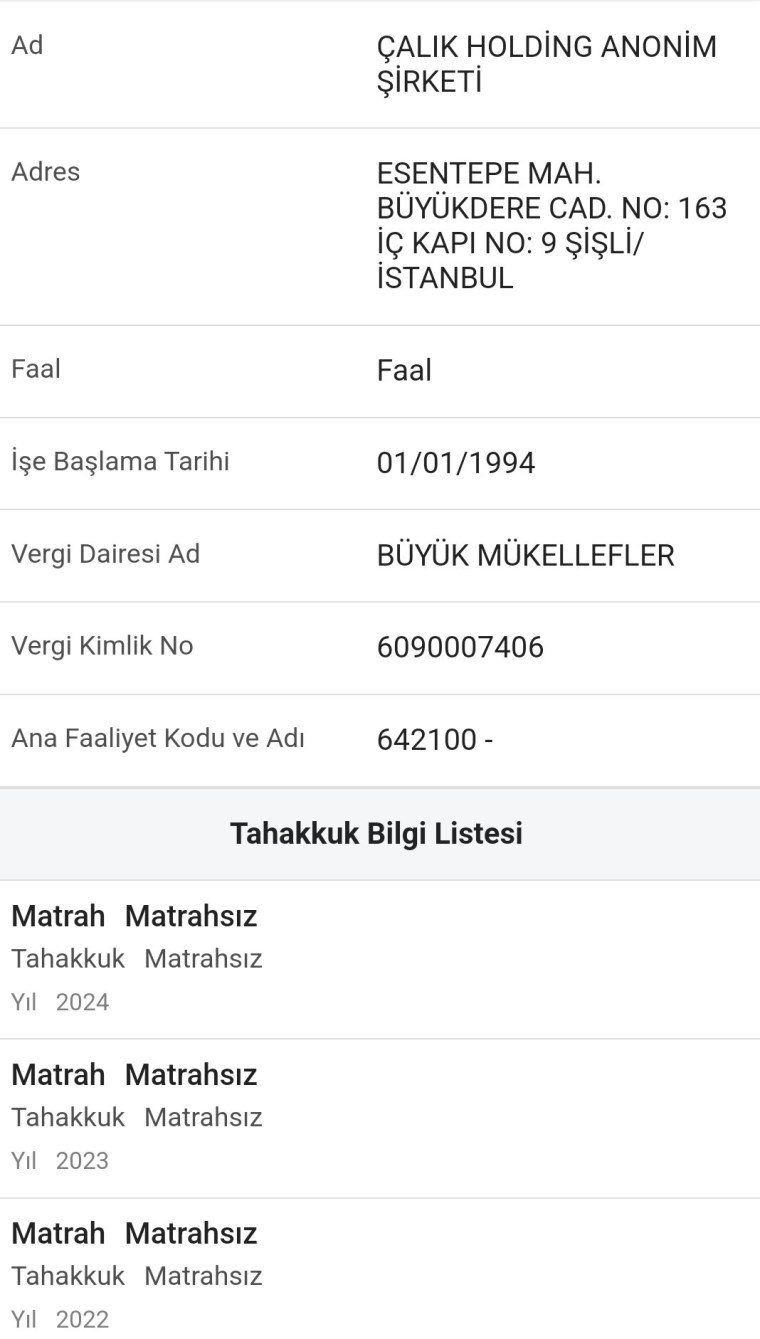Select the start date 01/01/1994
This screenshot has height=1339, width=760.
pyautogui.click(x=456, y=463)
